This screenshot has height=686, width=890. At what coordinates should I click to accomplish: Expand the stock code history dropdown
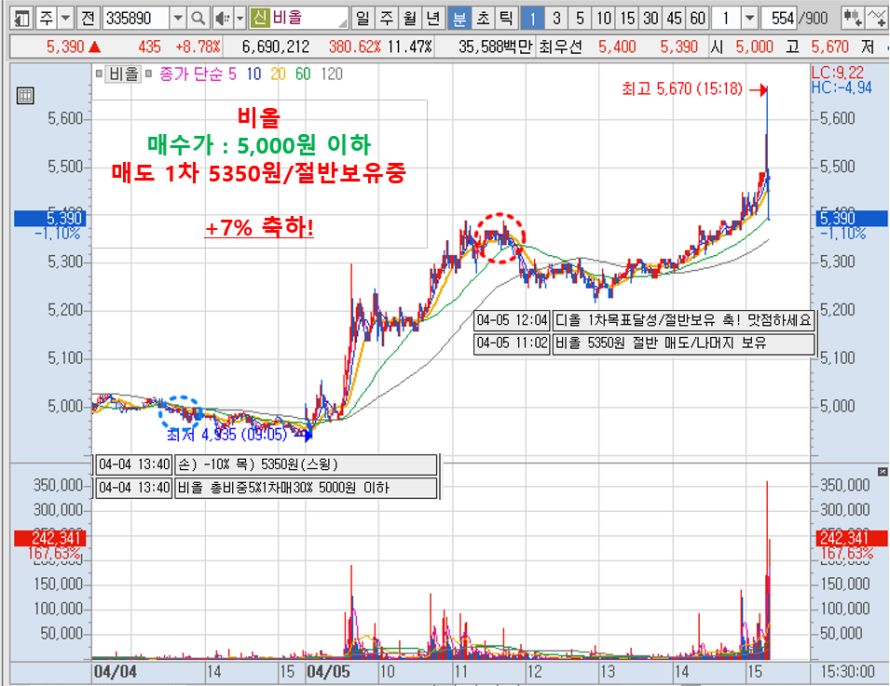click(x=177, y=18)
